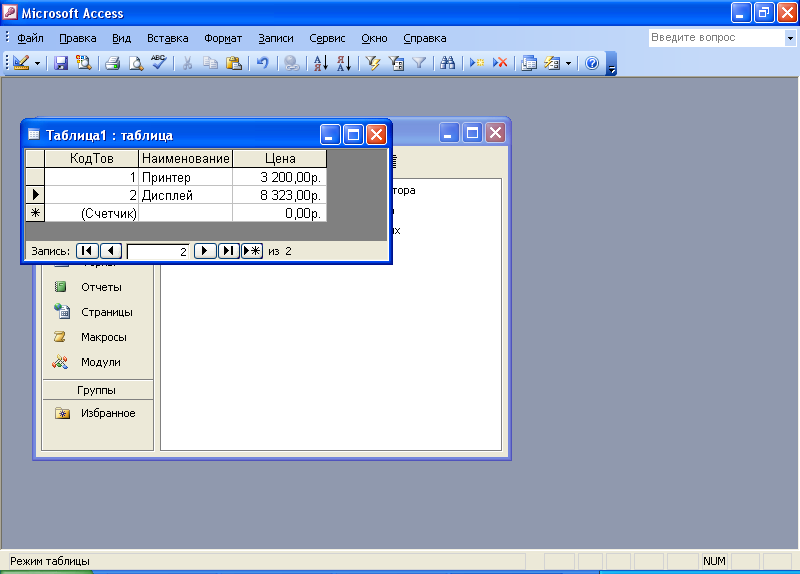This screenshot has width=800, height=574.
Task: Click the Copy icon
Action: [210, 63]
